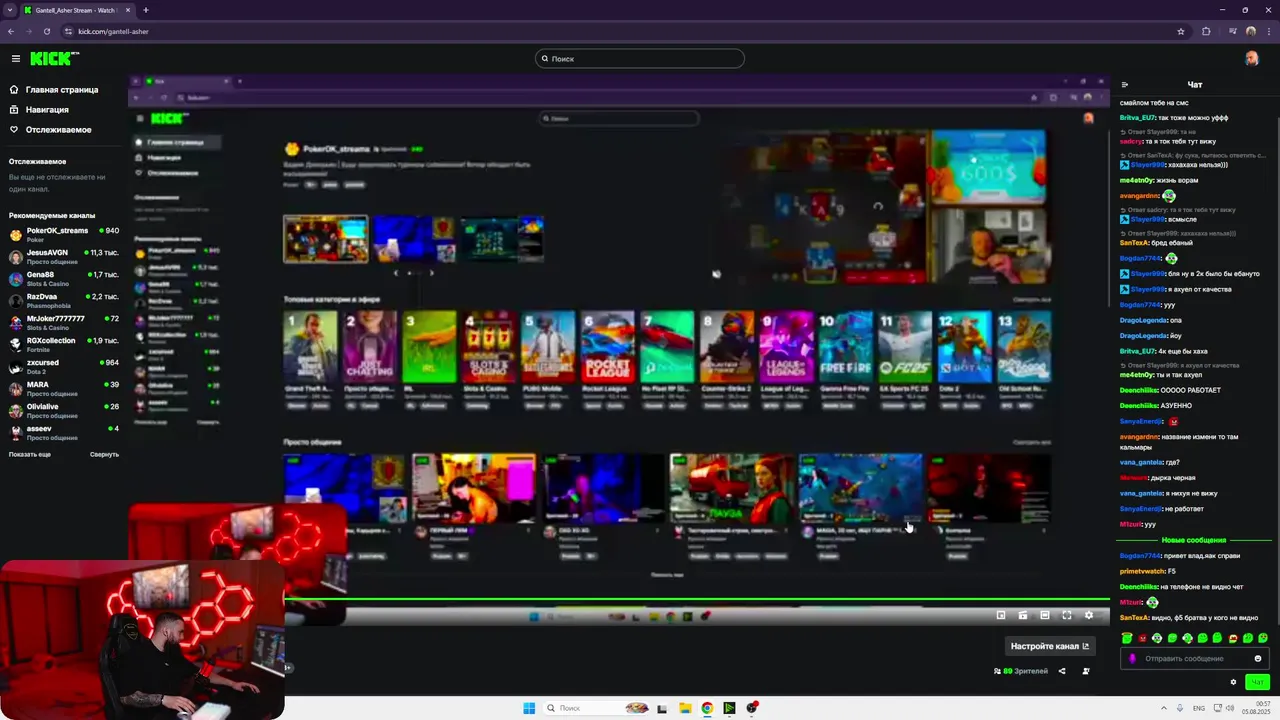Open the Kick hamburger sidebar menu
Image resolution: width=1280 pixels, height=720 pixels.
[x=16, y=59]
